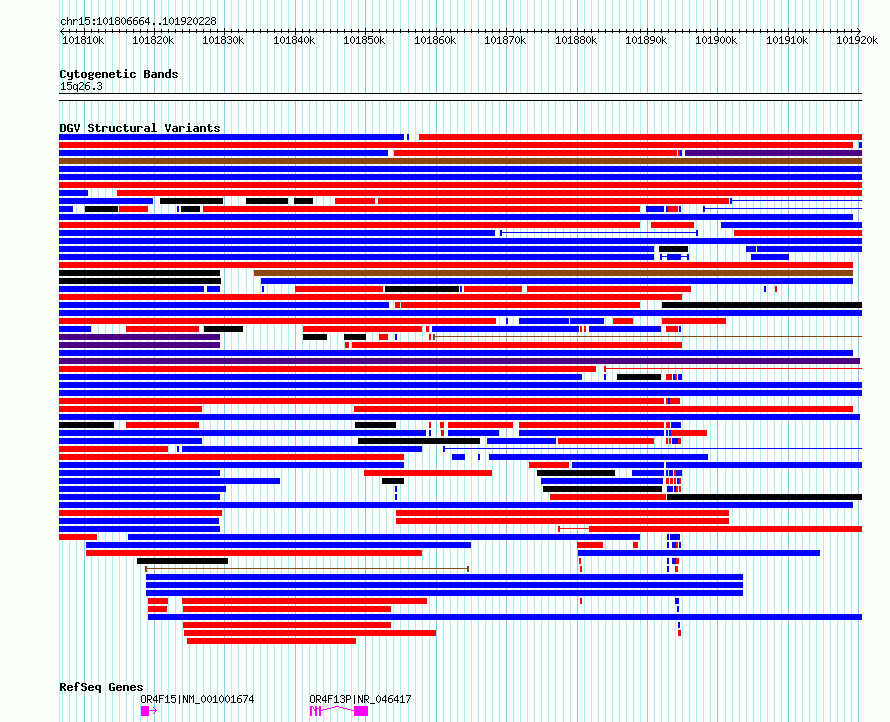The image size is (890, 722).
Task: Click the 101880k ruler tick label
Action: click(x=576, y=40)
